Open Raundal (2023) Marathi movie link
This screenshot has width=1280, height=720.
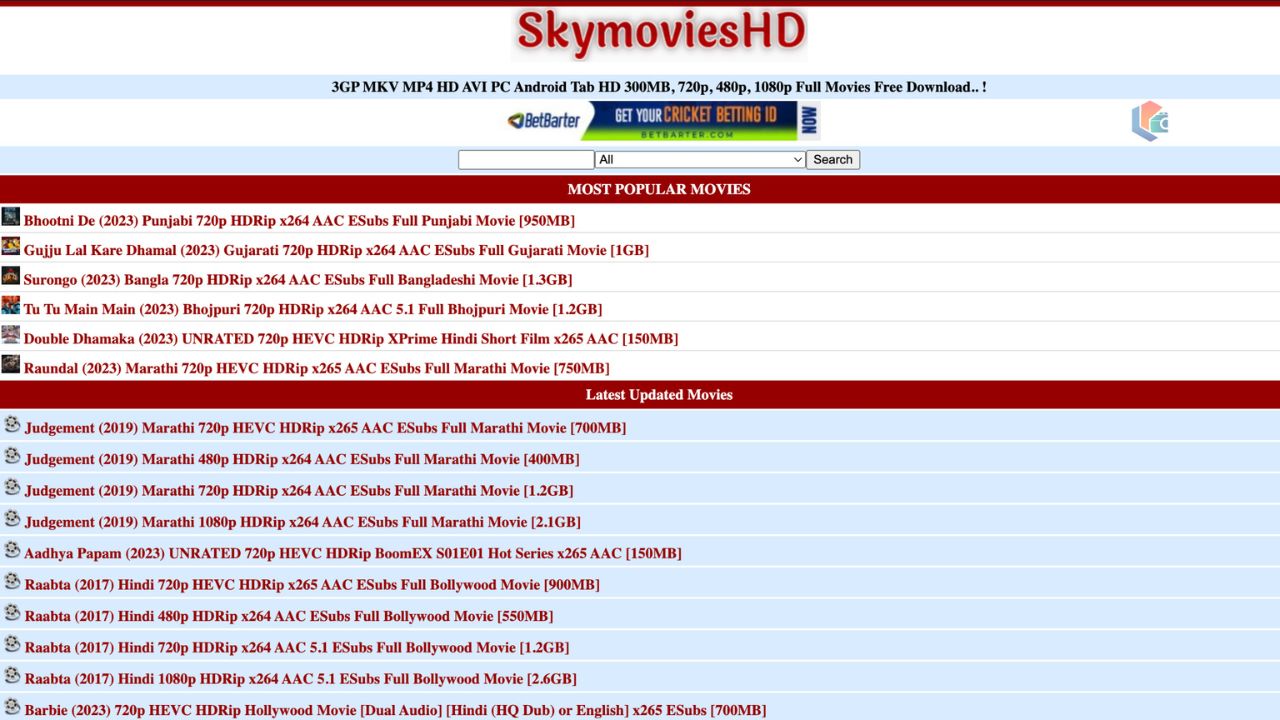(x=317, y=368)
